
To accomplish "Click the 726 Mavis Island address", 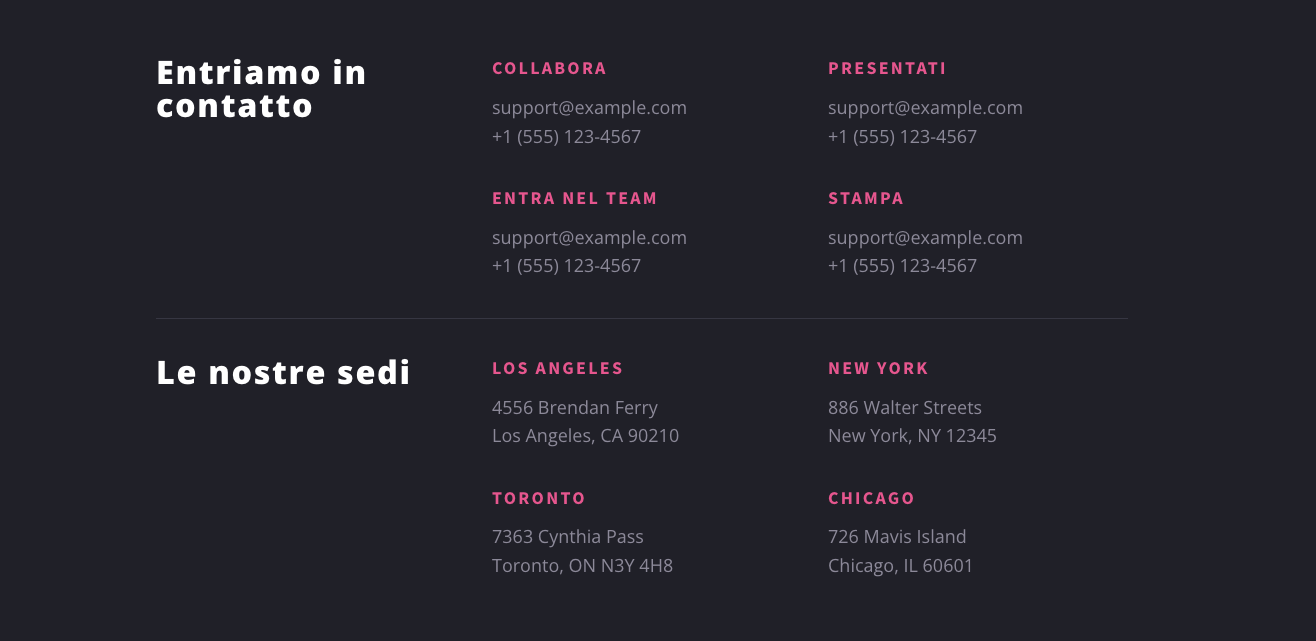I will (897, 537).
